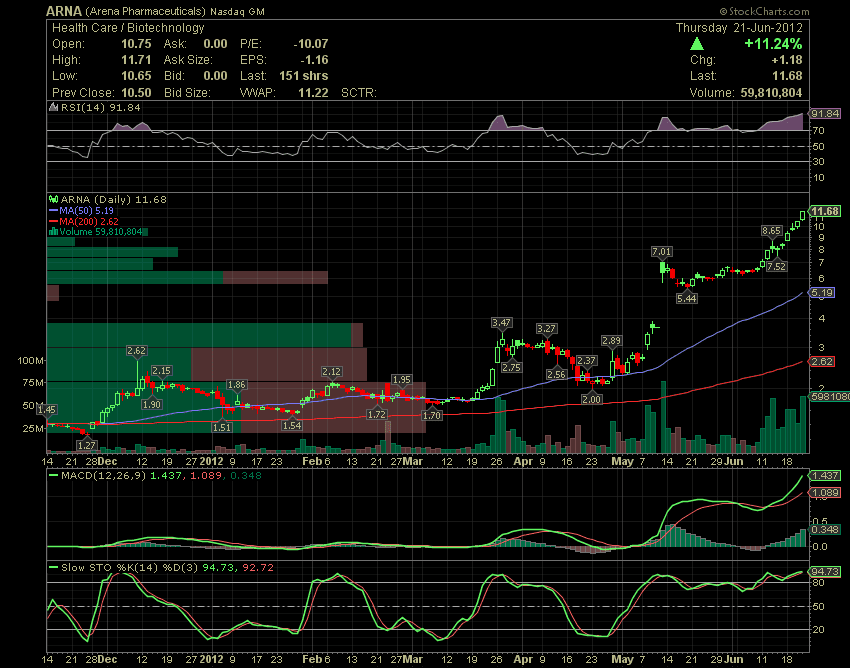Image resolution: width=850 pixels, height=668 pixels.
Task: Click the 2.12 price label
Action: click(332, 371)
